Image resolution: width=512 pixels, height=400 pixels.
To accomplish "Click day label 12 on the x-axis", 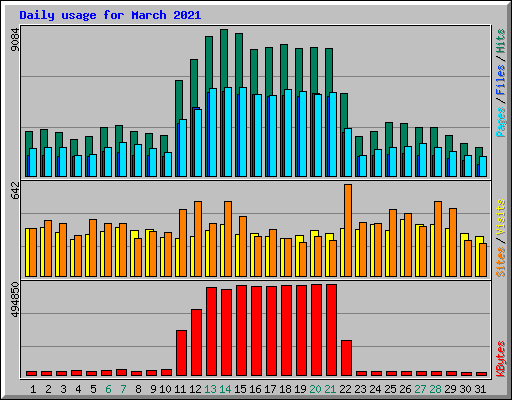I will pyautogui.click(x=195, y=389).
